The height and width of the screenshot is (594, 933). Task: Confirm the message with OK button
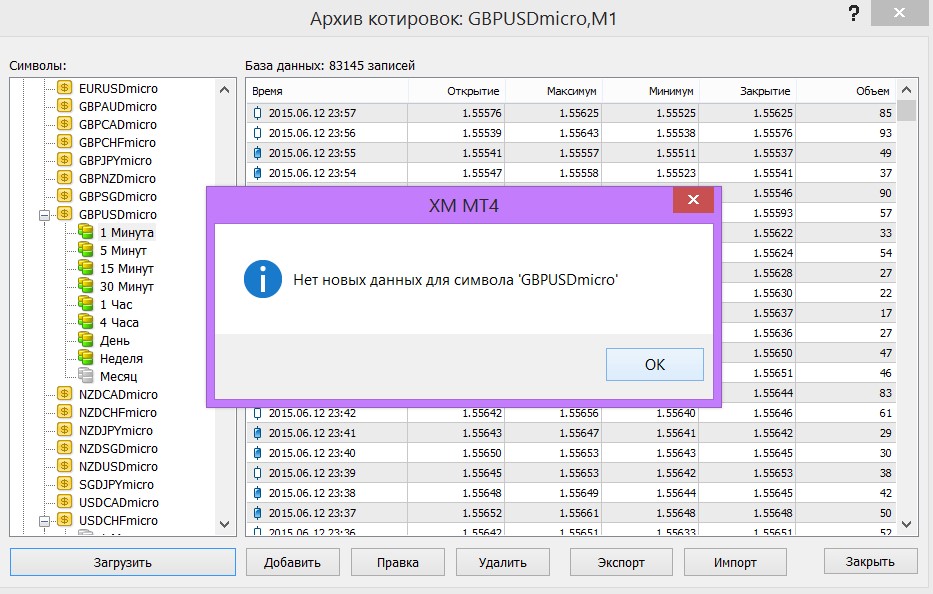[655, 364]
